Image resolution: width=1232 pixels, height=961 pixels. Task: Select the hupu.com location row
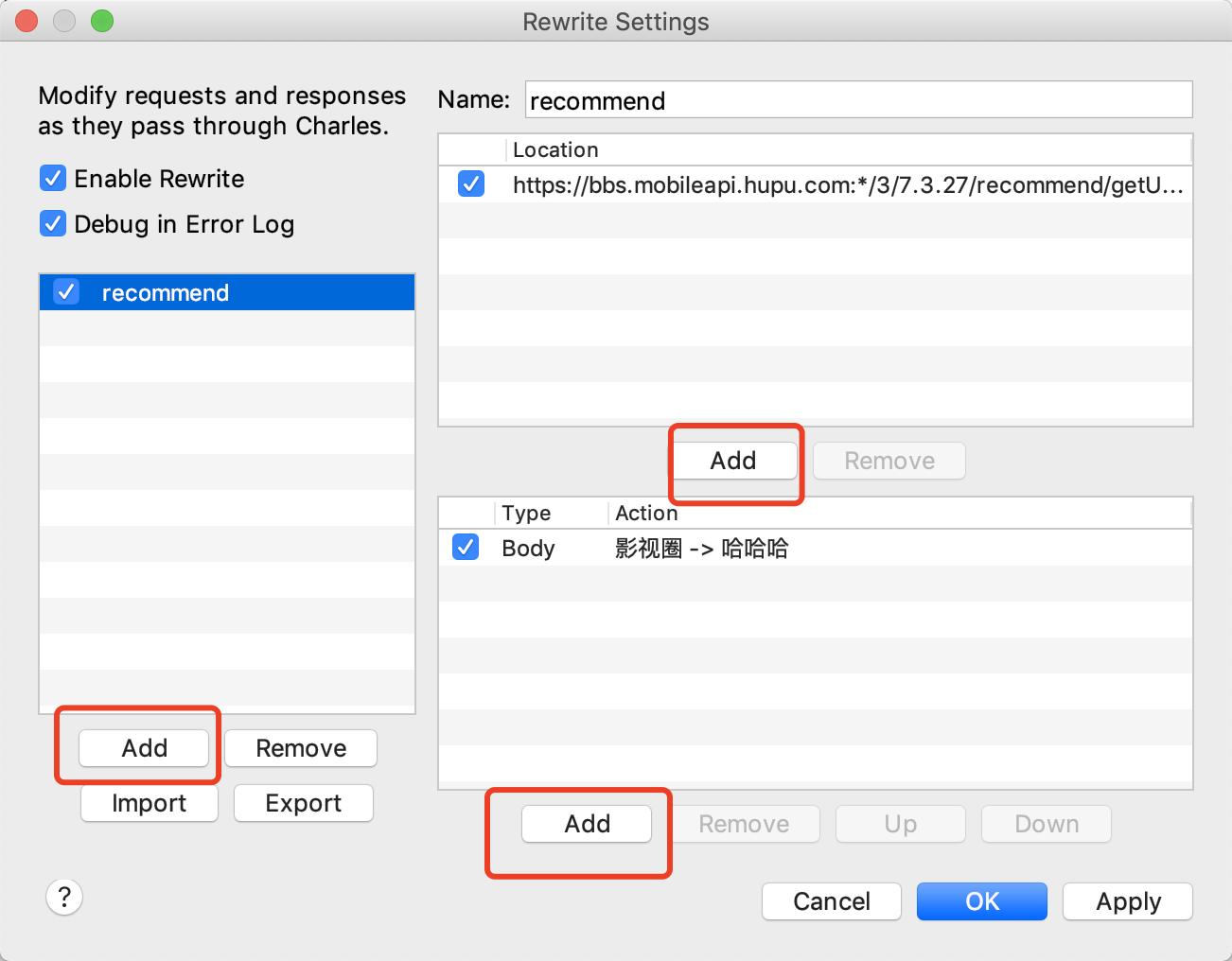pos(847,185)
